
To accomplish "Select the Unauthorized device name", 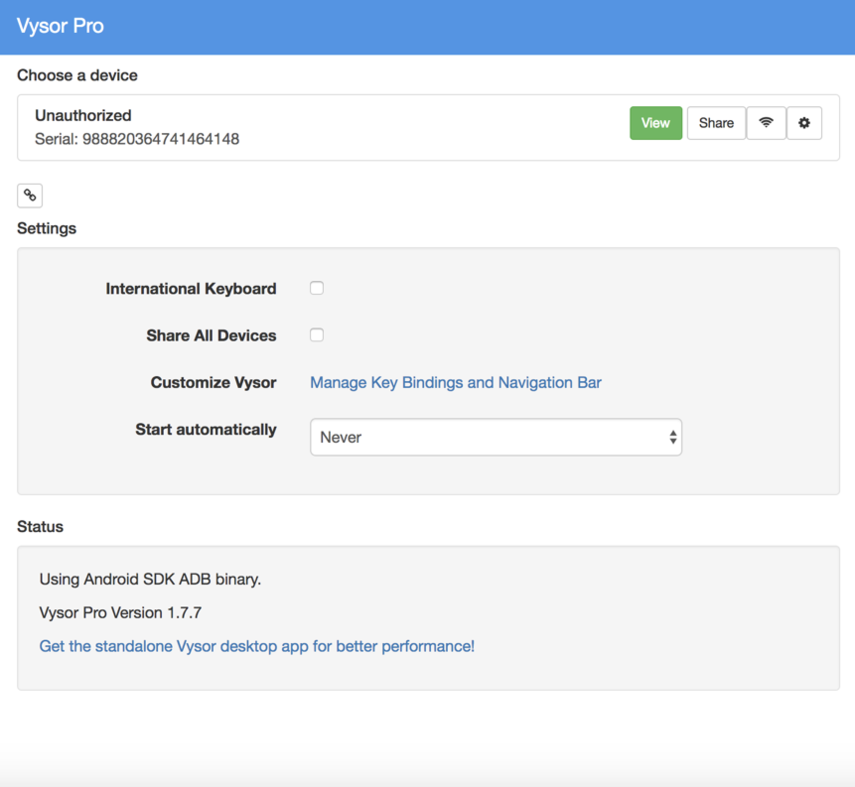I will pyautogui.click(x=83, y=115).
